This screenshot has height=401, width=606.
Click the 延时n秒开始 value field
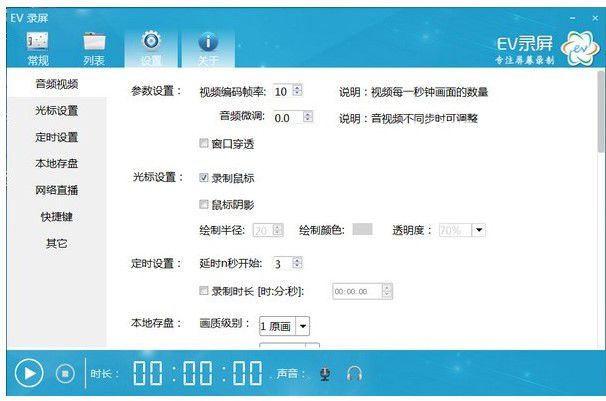283,264
